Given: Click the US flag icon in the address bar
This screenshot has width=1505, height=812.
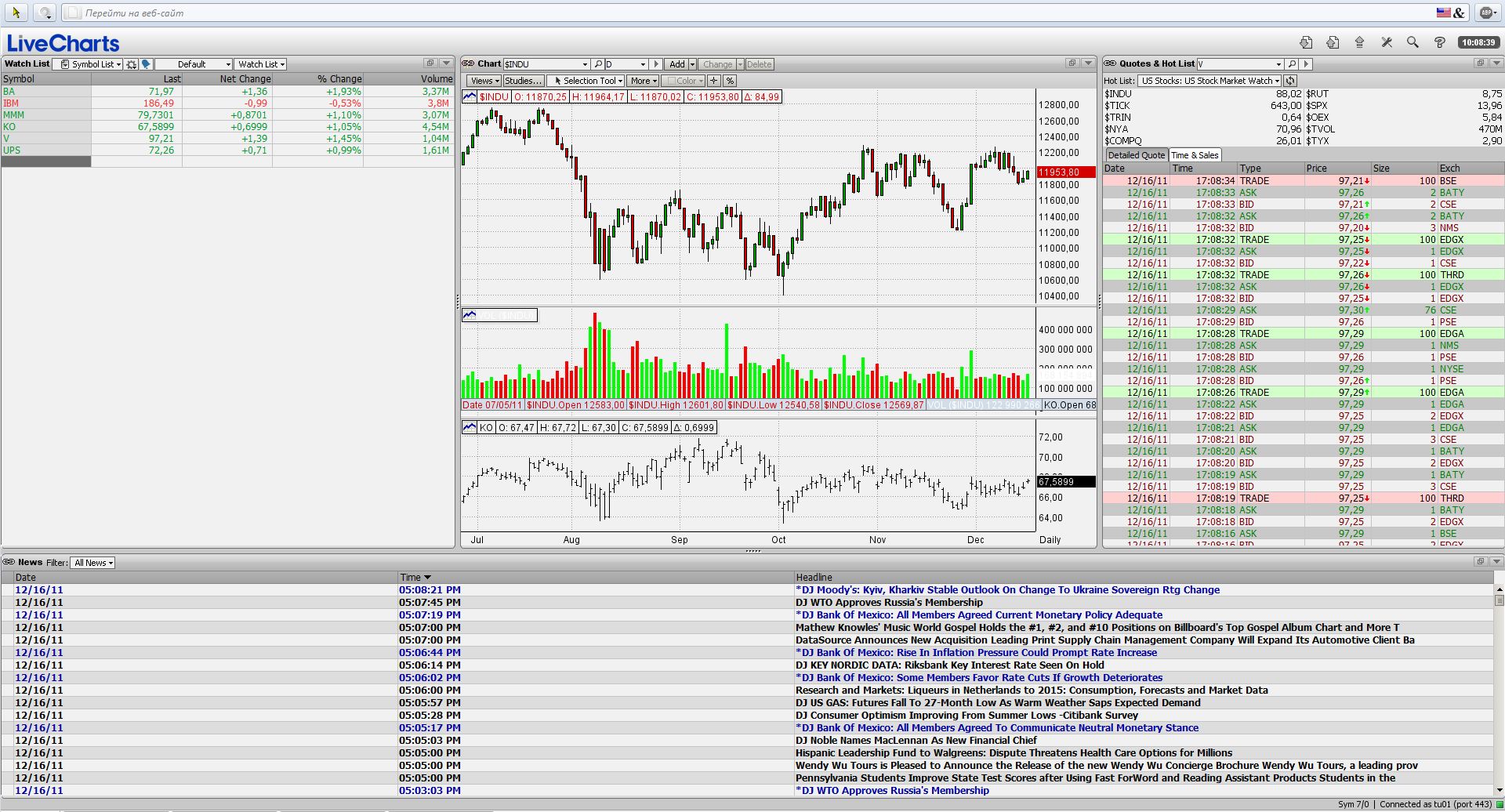Looking at the screenshot, I should 1443,13.
